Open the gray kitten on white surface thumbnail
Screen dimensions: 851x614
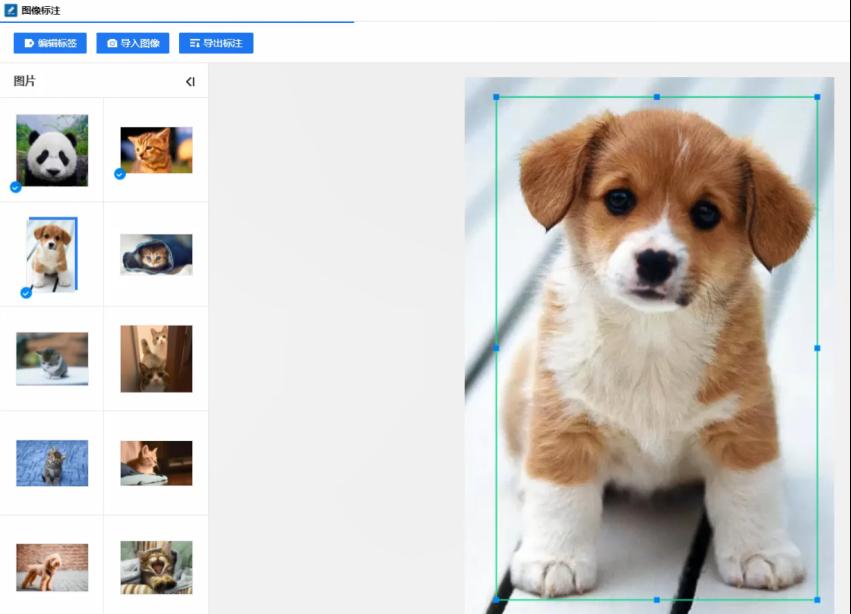pos(52,359)
